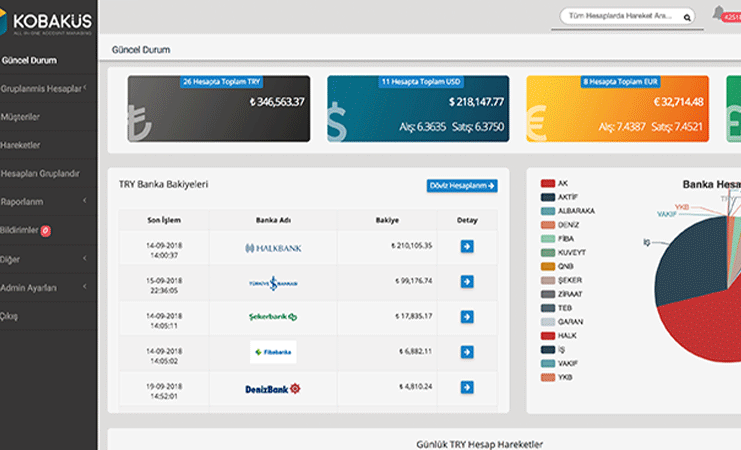Viewport: 741px width, 450px height.
Task: Toggle AK legend color swatch
Action: pyautogui.click(x=548, y=183)
